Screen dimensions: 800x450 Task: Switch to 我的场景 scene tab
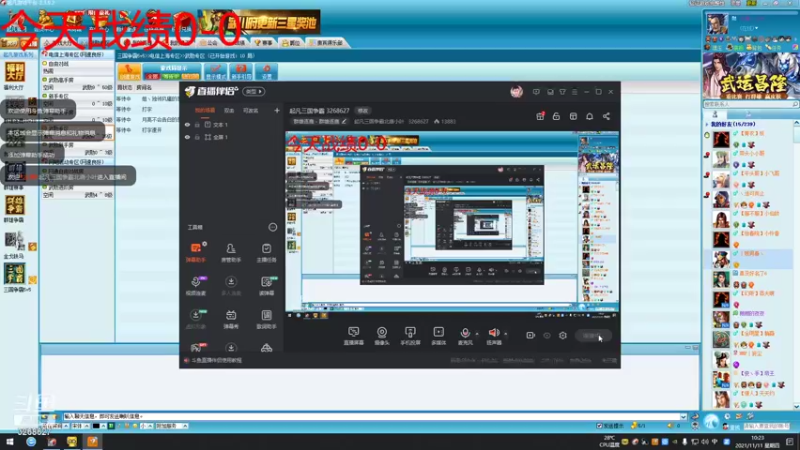[x=205, y=110]
